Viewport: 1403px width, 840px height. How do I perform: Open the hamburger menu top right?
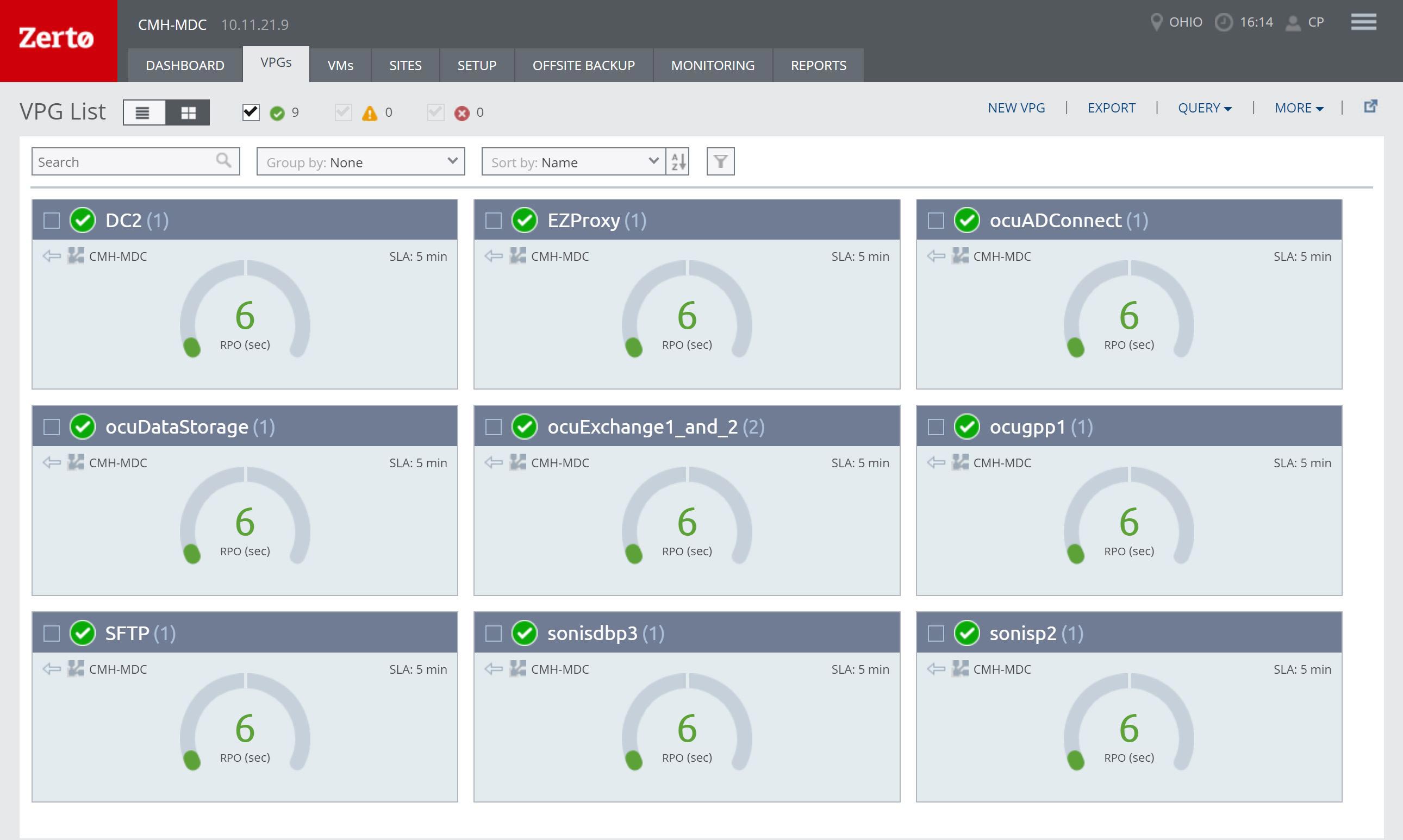coord(1363,22)
